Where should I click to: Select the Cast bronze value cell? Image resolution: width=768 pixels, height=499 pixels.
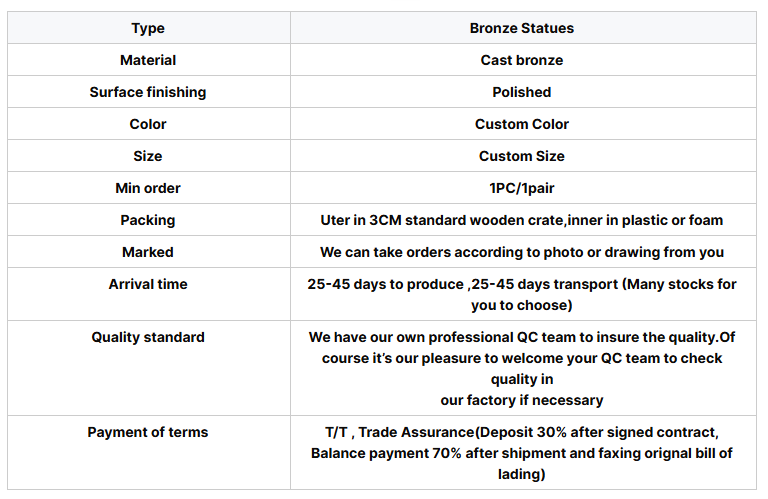coord(522,60)
